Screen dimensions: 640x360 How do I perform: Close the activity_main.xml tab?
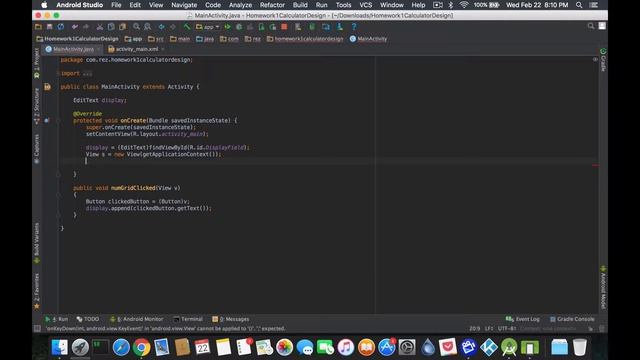coord(163,49)
